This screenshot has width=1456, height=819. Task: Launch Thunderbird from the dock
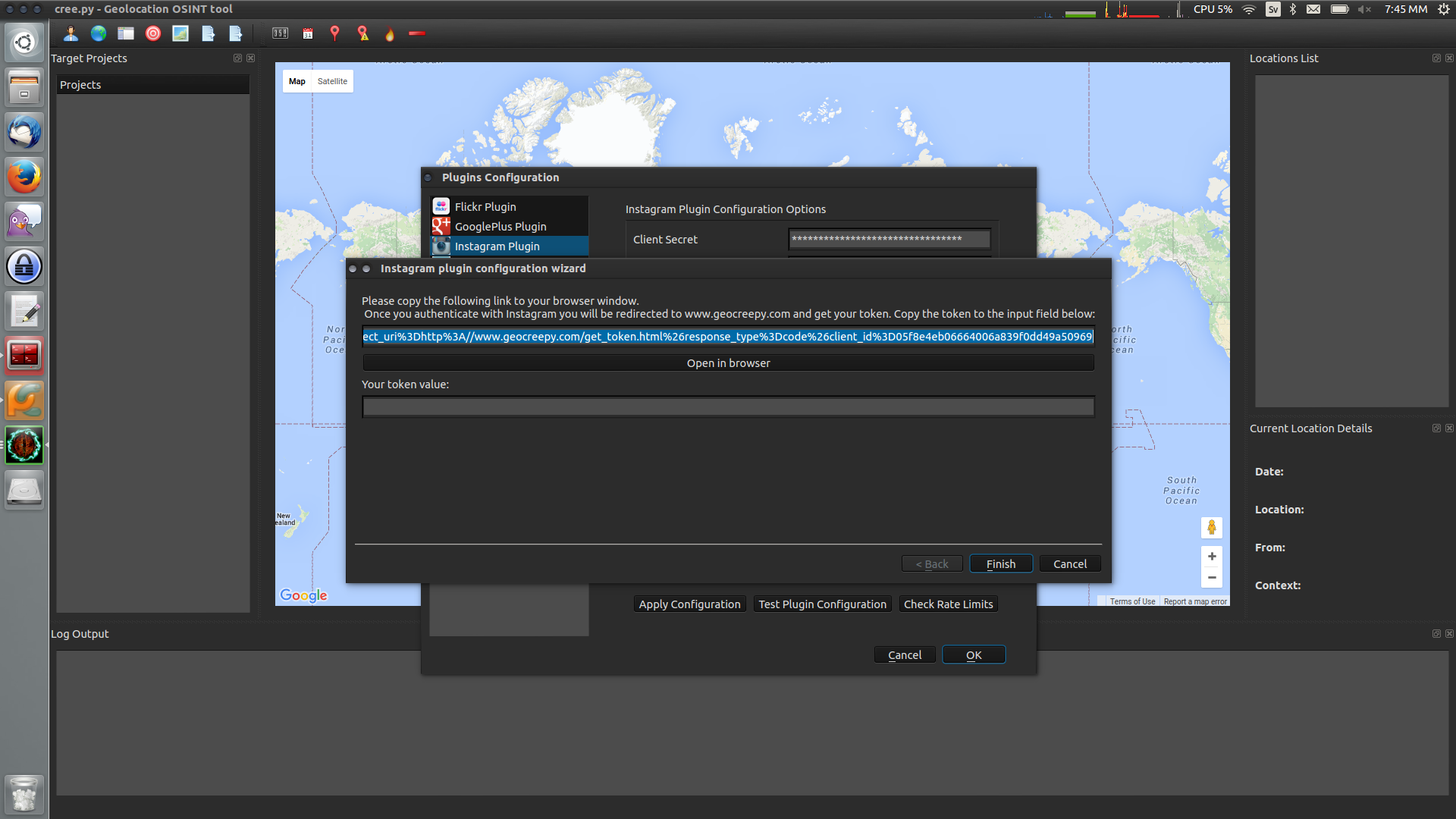(24, 132)
